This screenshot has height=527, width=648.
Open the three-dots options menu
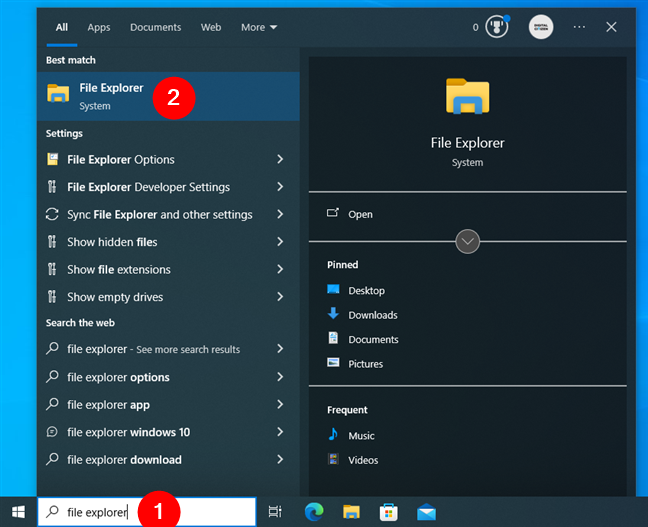pos(579,27)
